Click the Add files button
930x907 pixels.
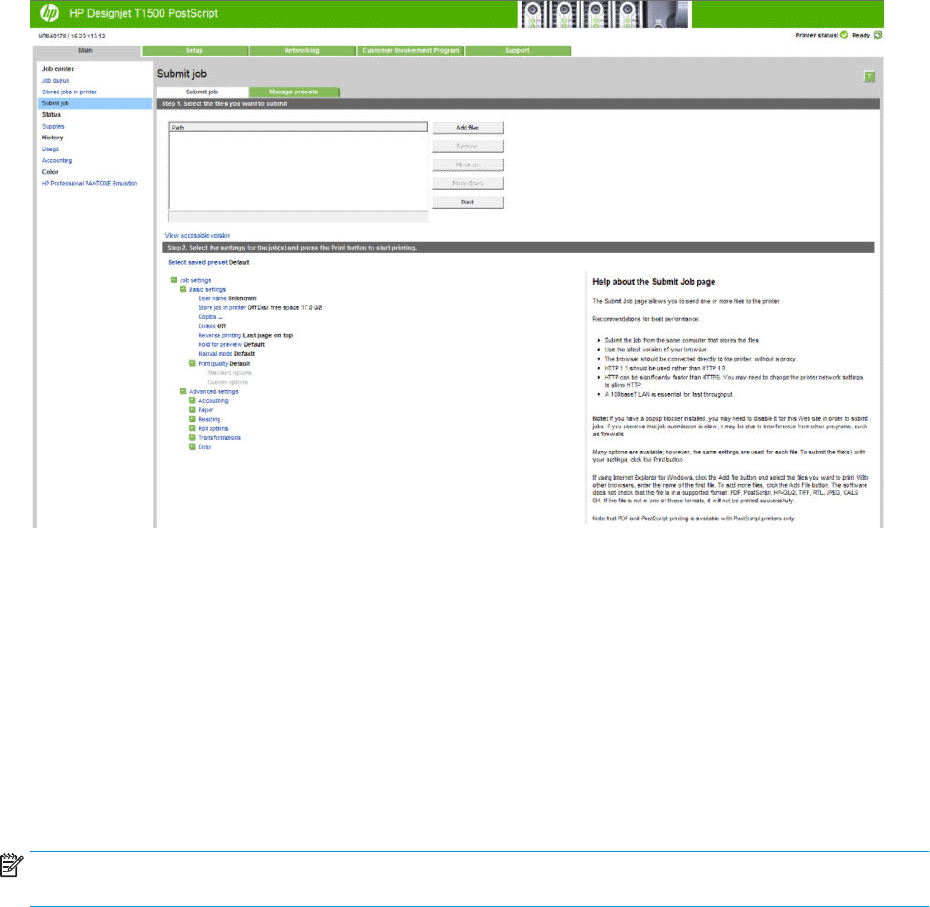468,128
